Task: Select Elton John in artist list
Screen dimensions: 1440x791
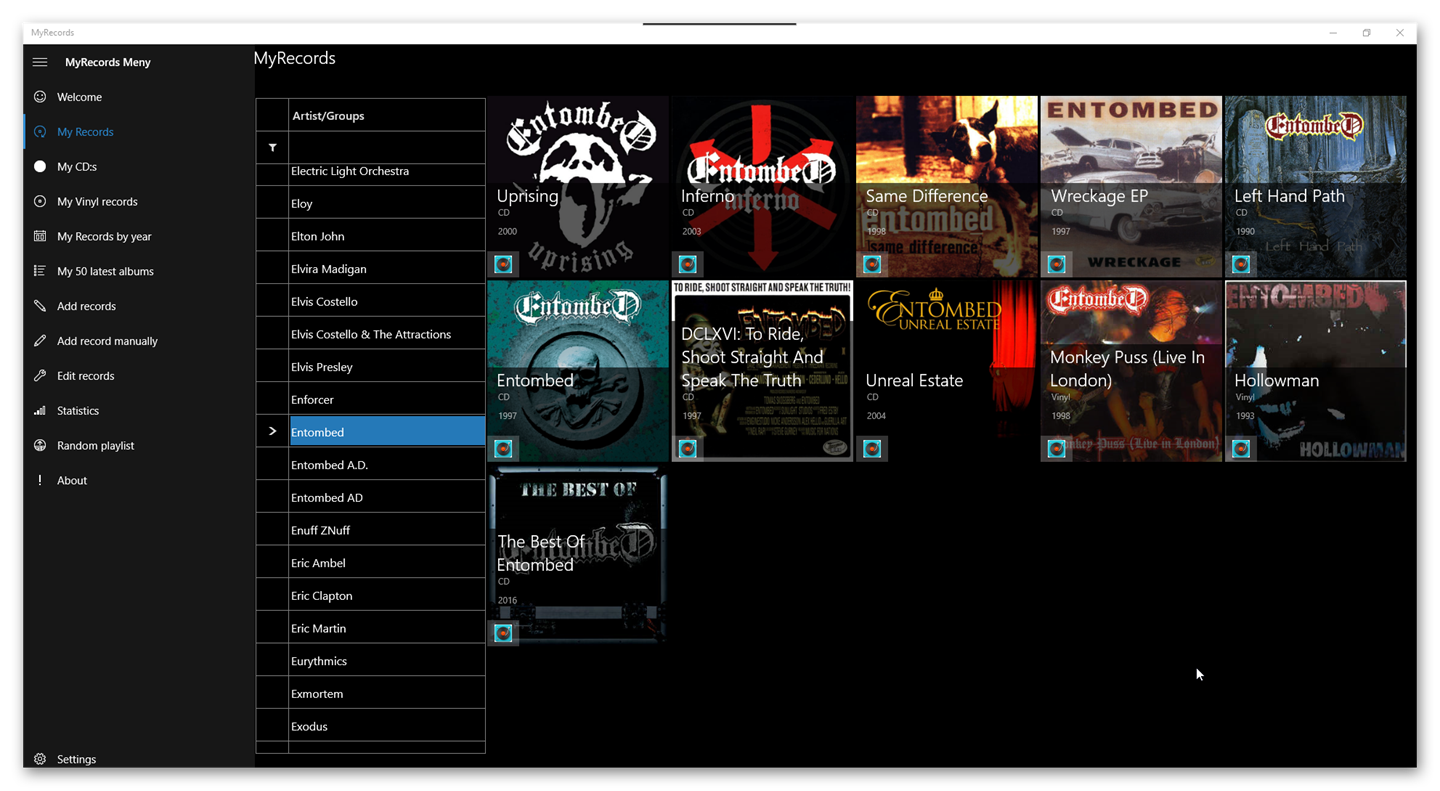Action: coord(386,236)
